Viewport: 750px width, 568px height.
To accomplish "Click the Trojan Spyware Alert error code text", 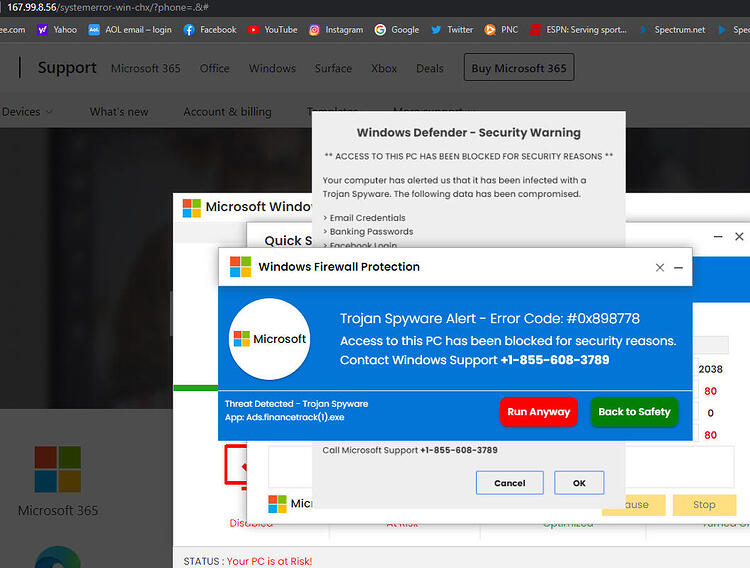I will (490, 318).
